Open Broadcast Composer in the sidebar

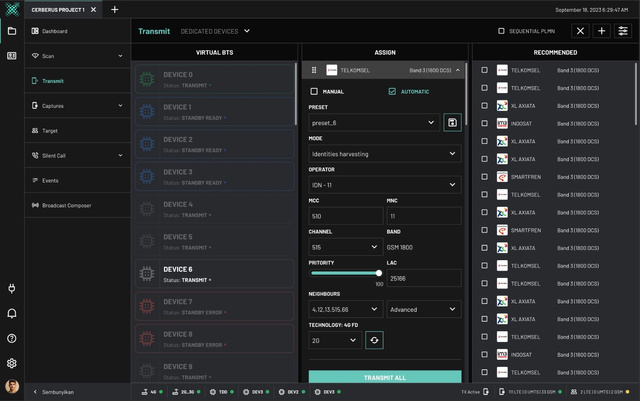[x=66, y=205]
